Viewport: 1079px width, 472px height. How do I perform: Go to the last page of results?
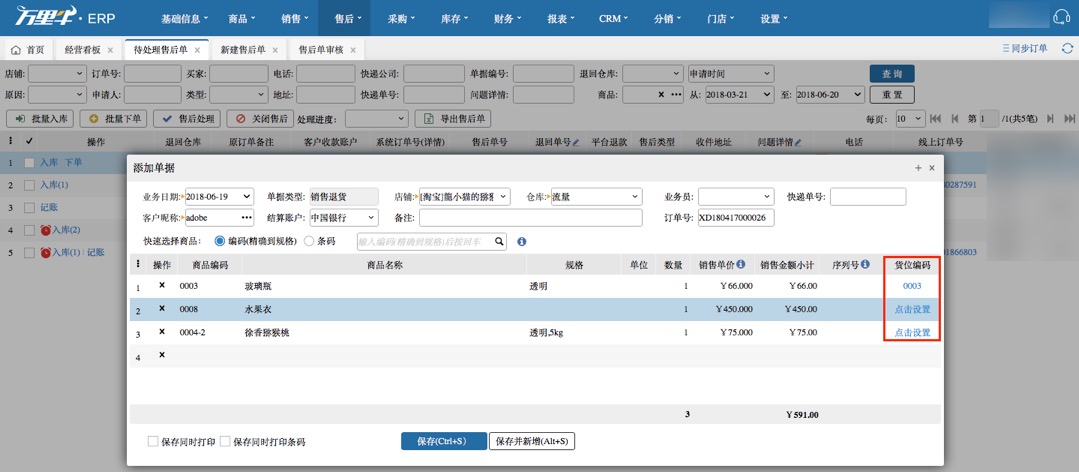coord(1069,118)
